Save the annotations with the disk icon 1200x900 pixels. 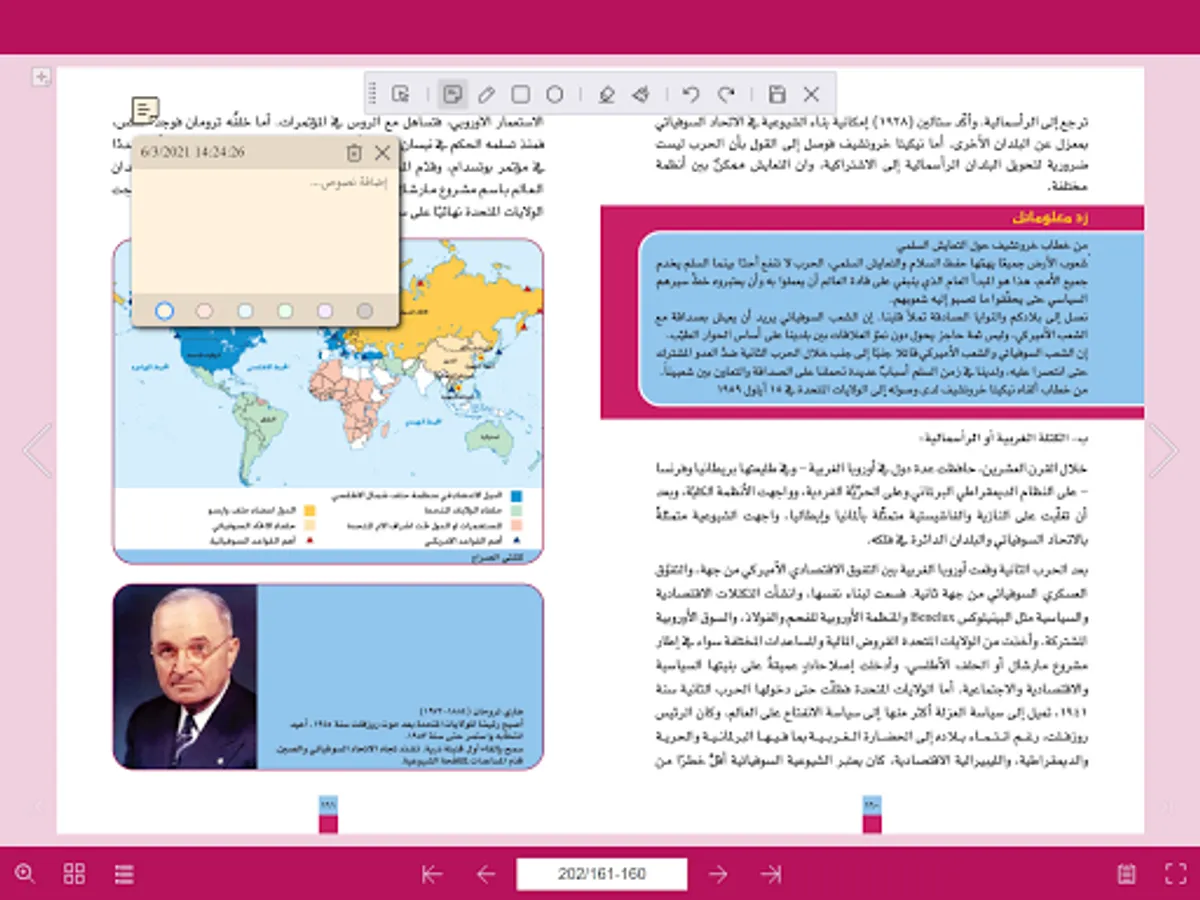[x=777, y=94]
